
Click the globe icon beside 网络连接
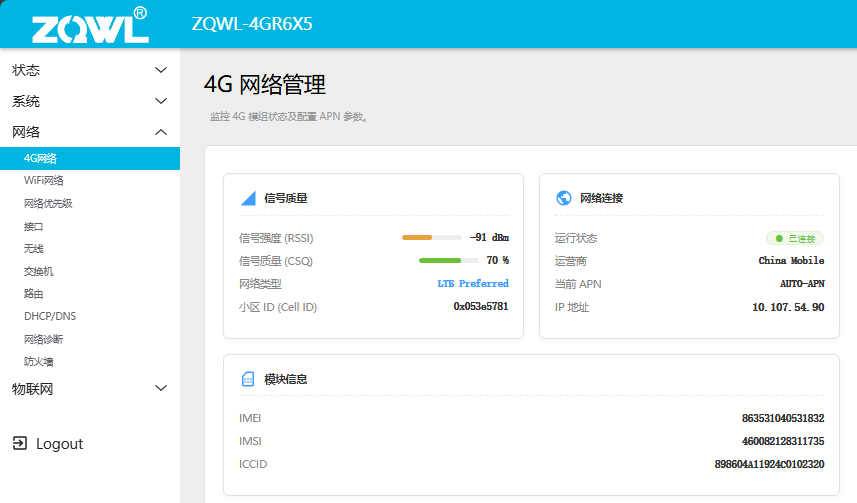(x=563, y=198)
